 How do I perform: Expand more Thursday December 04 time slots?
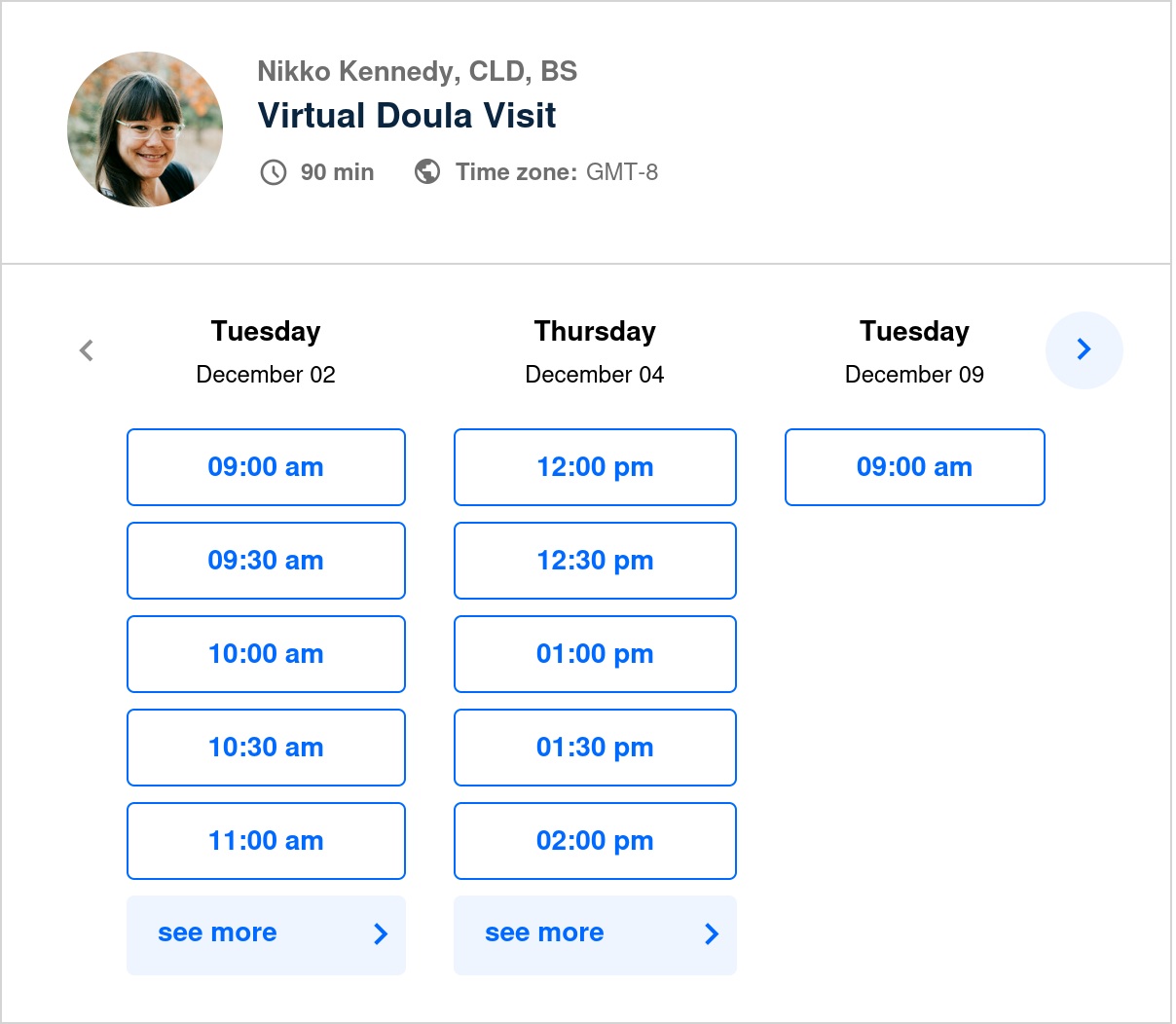tap(595, 934)
